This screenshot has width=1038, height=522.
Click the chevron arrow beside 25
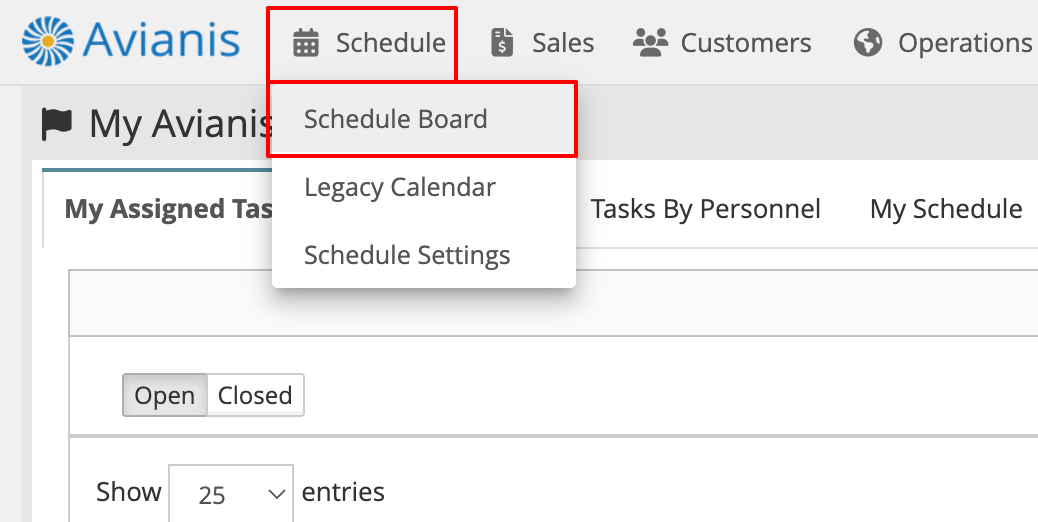point(276,494)
